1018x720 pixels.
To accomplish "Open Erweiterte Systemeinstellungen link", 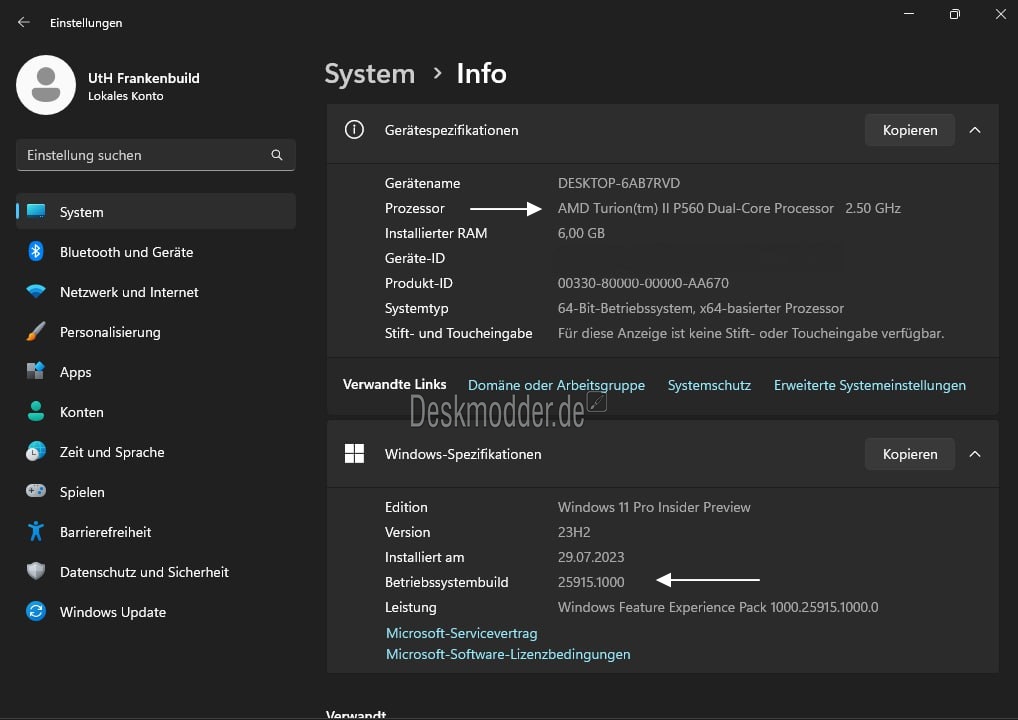I will tap(869, 385).
